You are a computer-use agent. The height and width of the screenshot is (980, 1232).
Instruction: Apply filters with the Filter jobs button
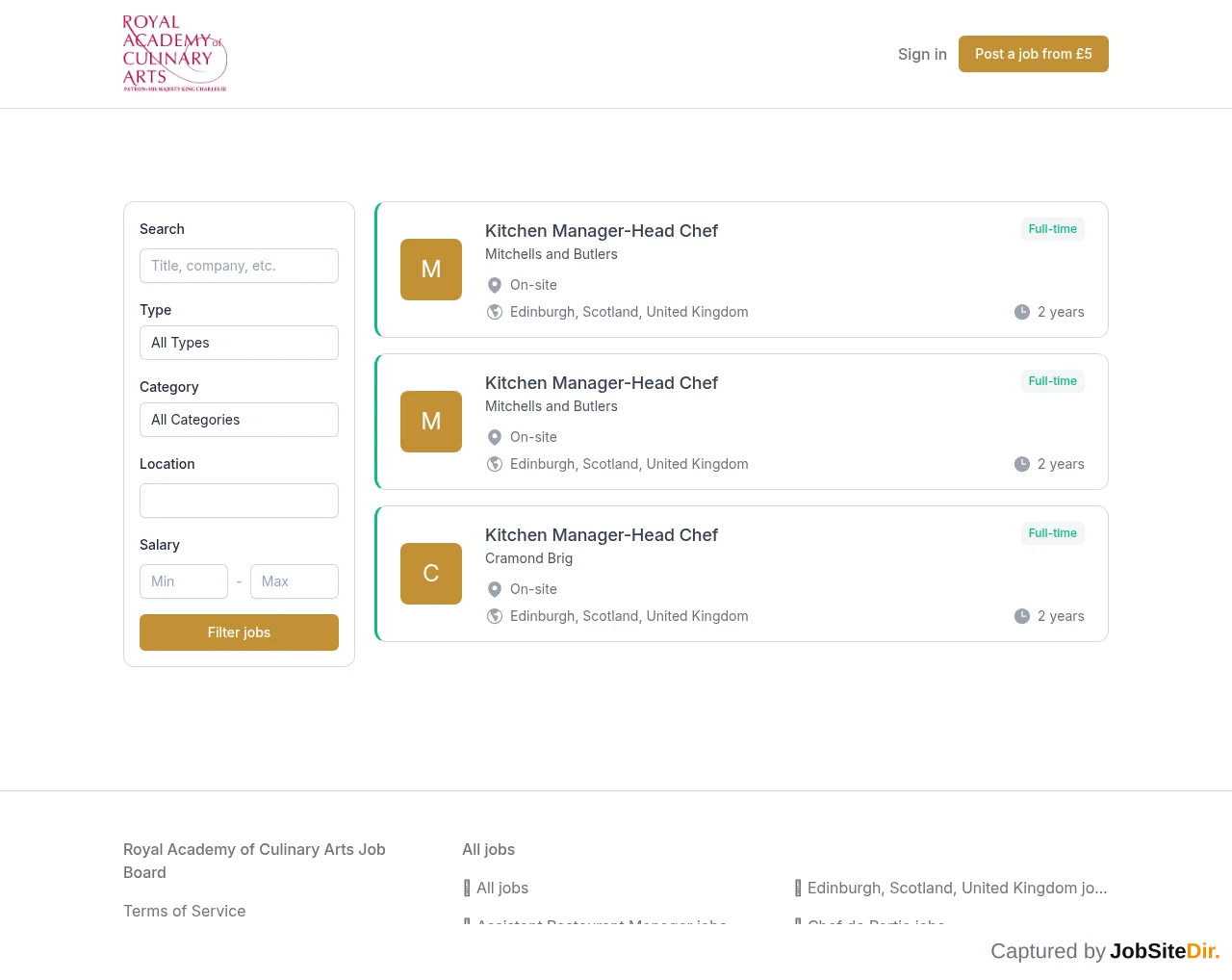click(x=239, y=632)
